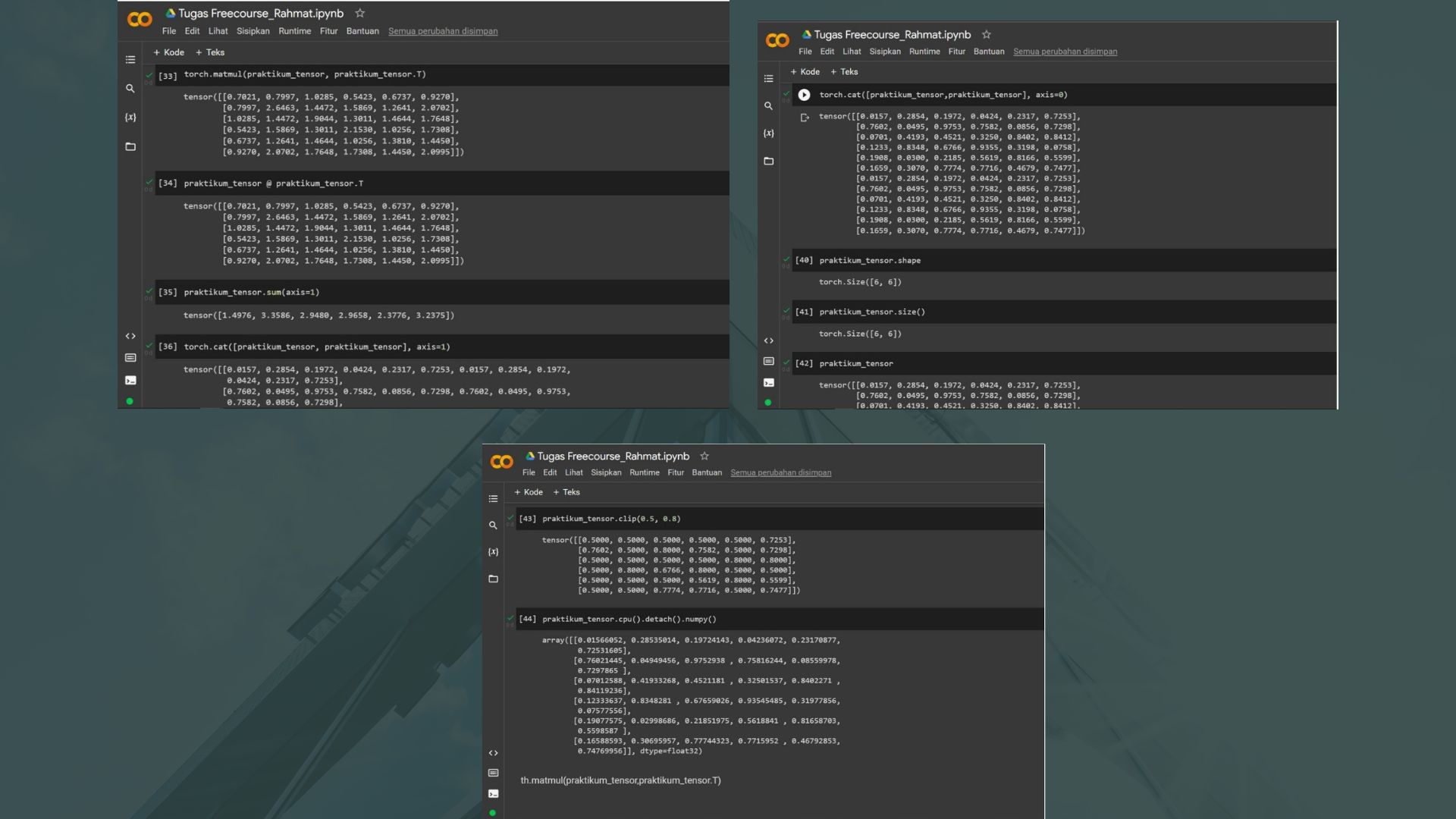Open code snippets icon in top-left notebook

click(x=130, y=336)
